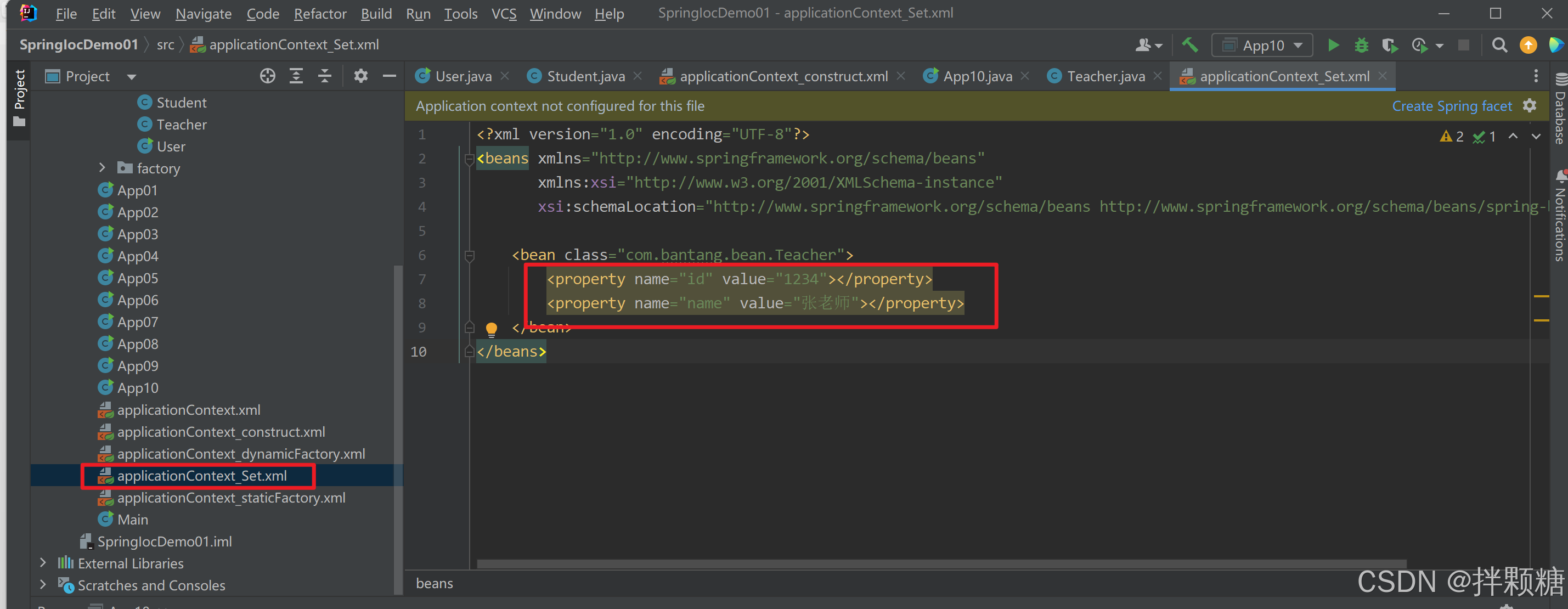Expand External Libraries node
The height and width of the screenshot is (609, 1568).
coord(43,563)
